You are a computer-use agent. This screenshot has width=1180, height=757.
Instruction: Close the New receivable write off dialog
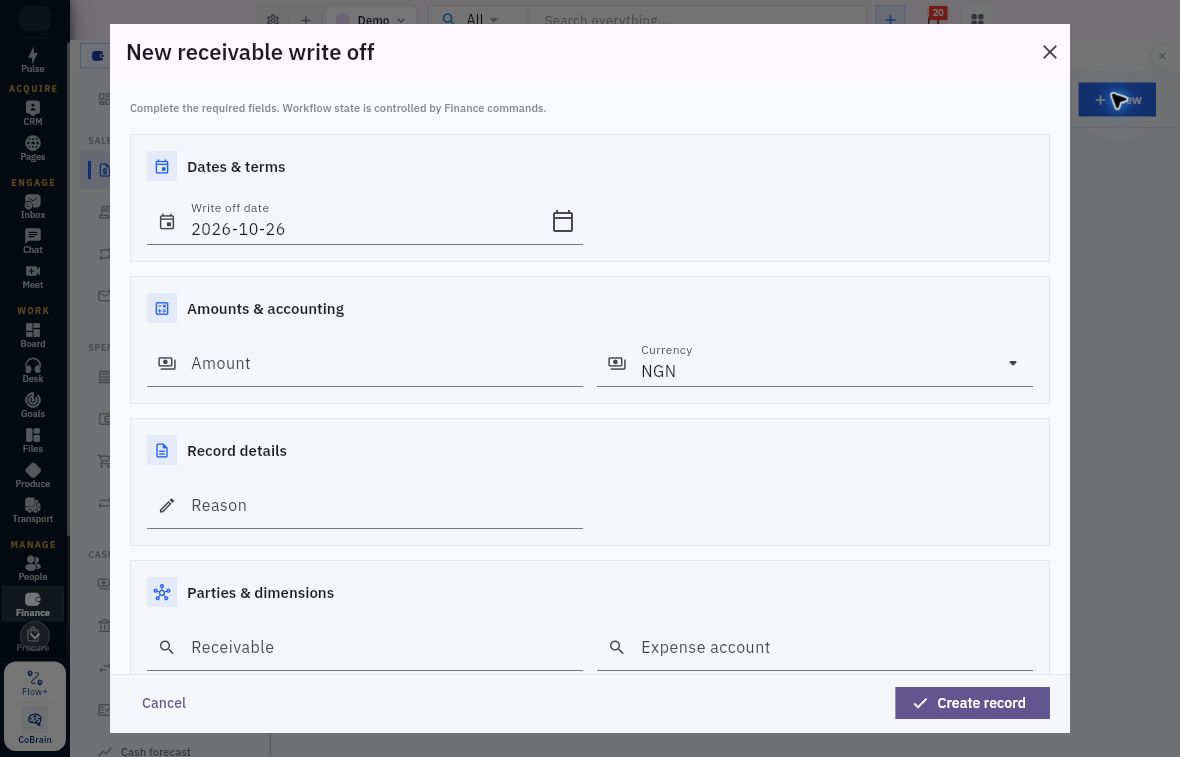tap(1050, 52)
